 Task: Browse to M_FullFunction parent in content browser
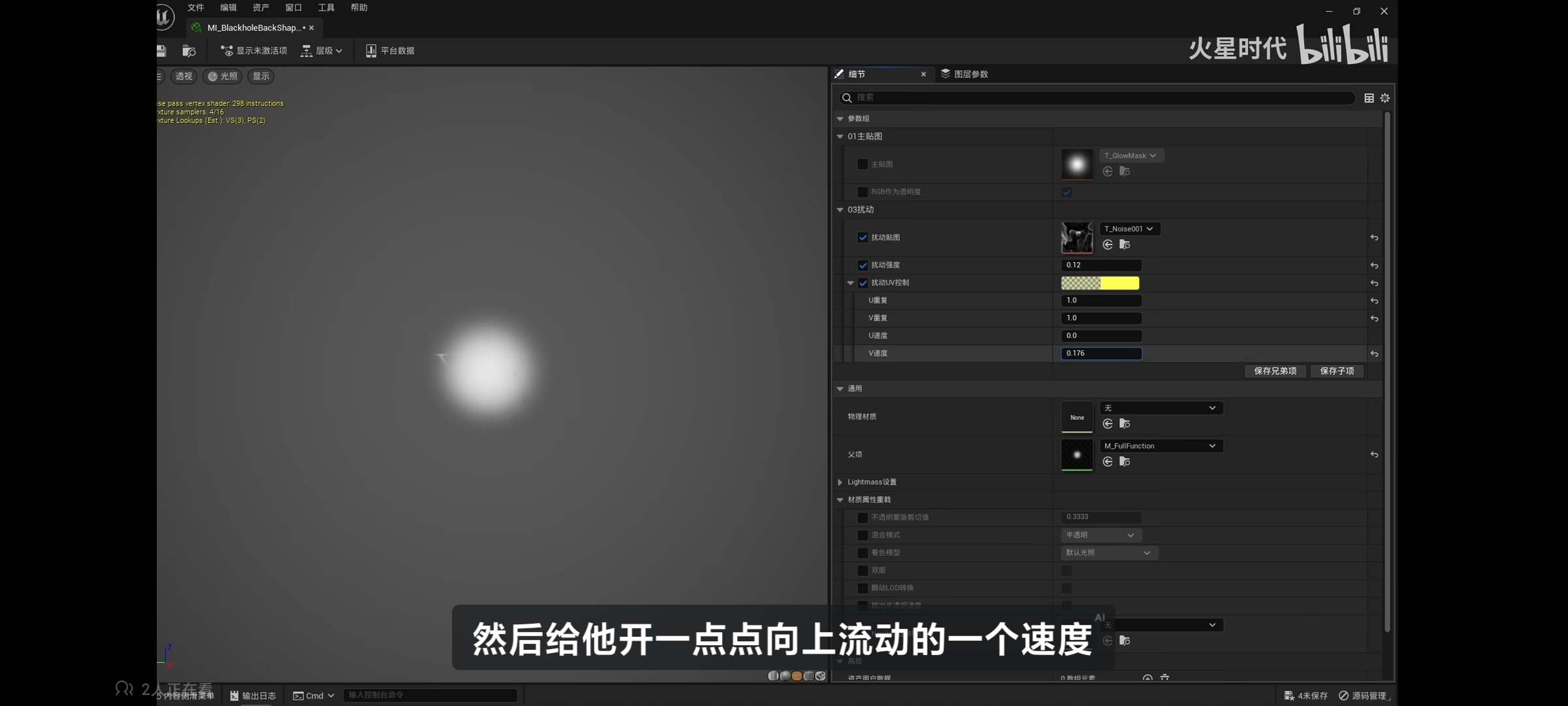(1124, 462)
